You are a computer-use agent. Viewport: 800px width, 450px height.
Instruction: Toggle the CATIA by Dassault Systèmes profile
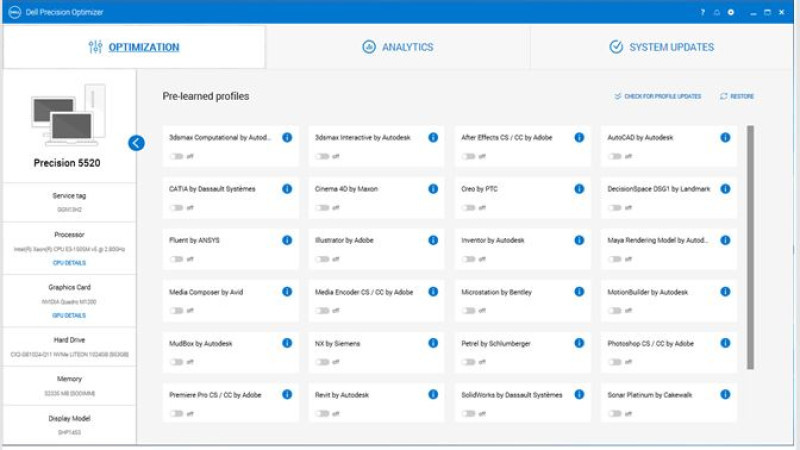(177, 208)
